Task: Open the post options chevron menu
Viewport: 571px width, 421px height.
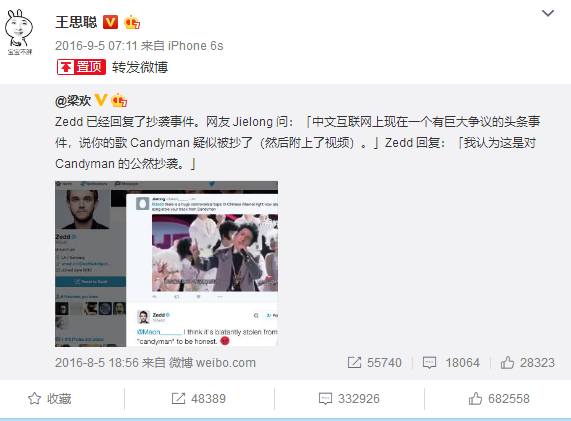Action: pos(548,13)
